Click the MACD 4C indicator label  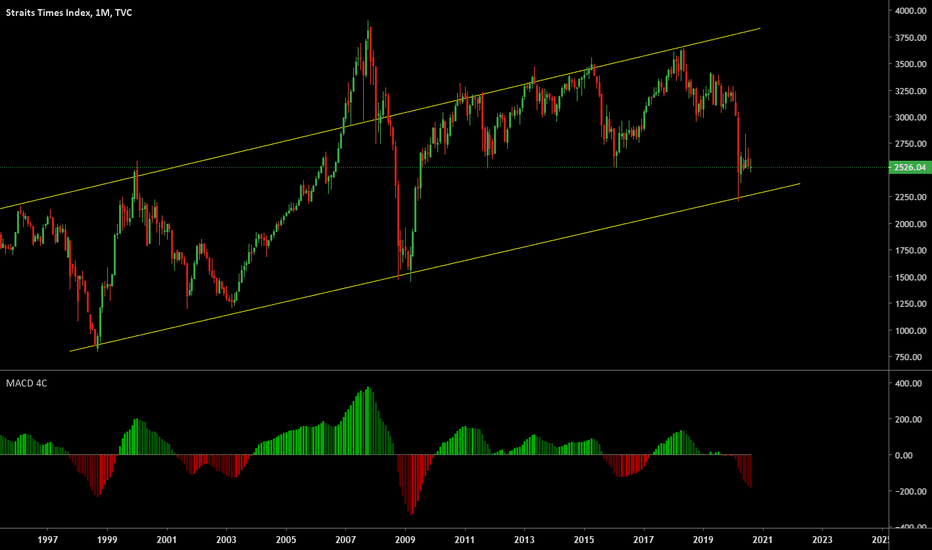point(26,384)
